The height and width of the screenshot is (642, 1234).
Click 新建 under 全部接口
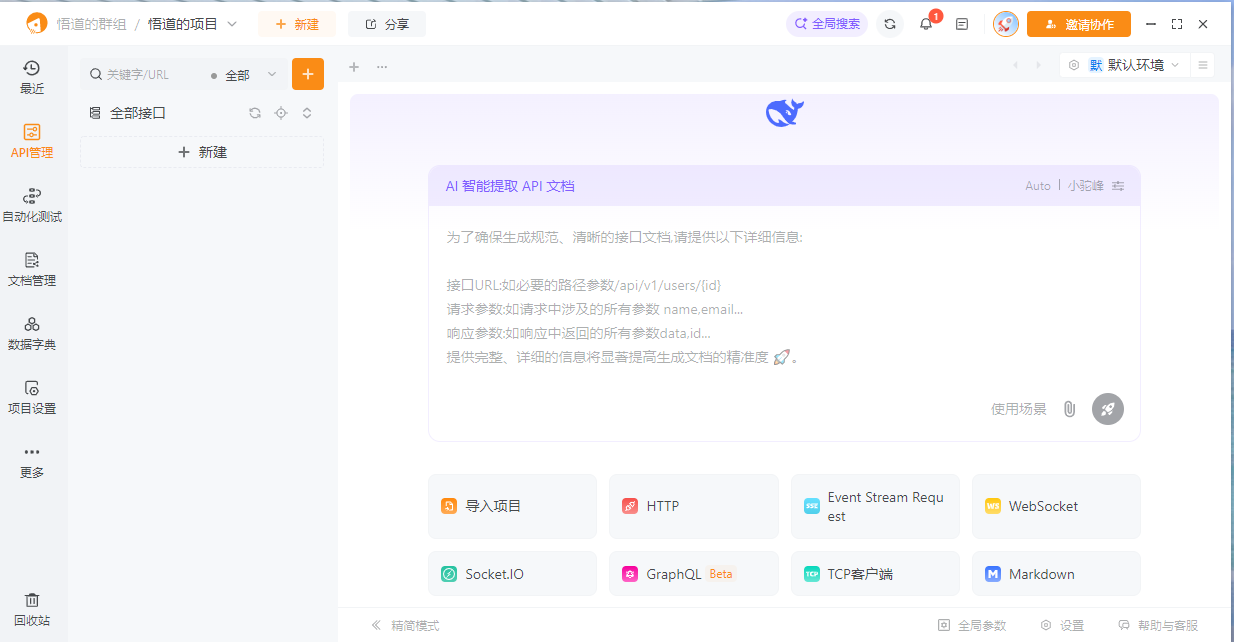(202, 152)
